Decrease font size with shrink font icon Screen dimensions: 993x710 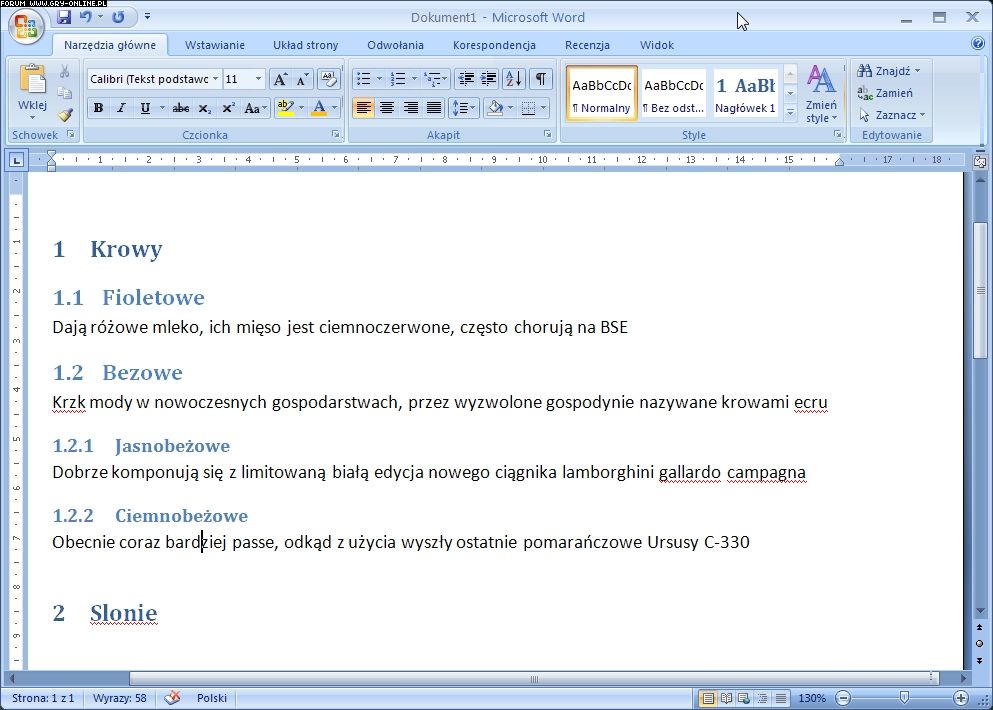coord(302,79)
